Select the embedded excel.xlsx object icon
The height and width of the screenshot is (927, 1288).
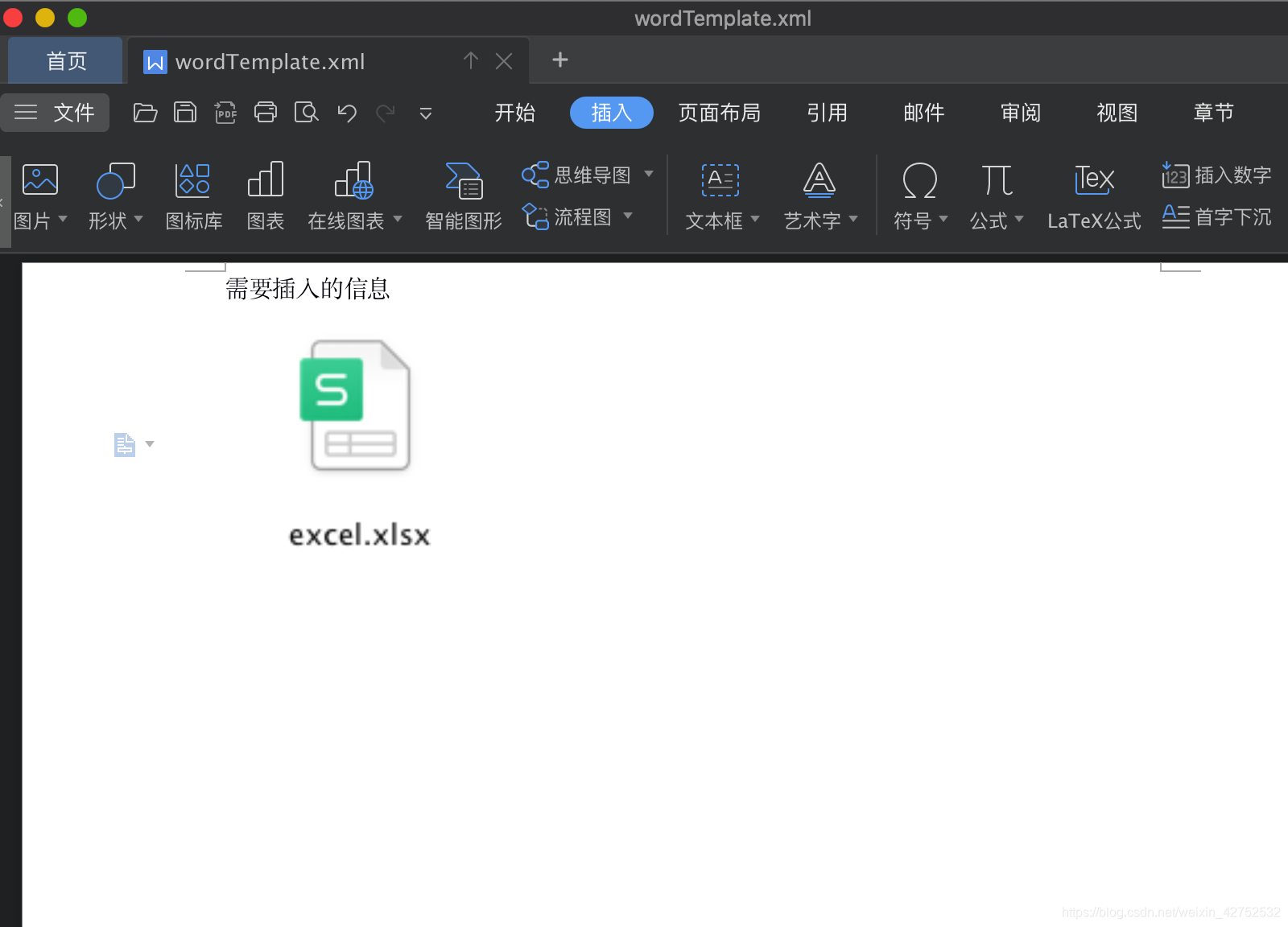[x=356, y=406]
